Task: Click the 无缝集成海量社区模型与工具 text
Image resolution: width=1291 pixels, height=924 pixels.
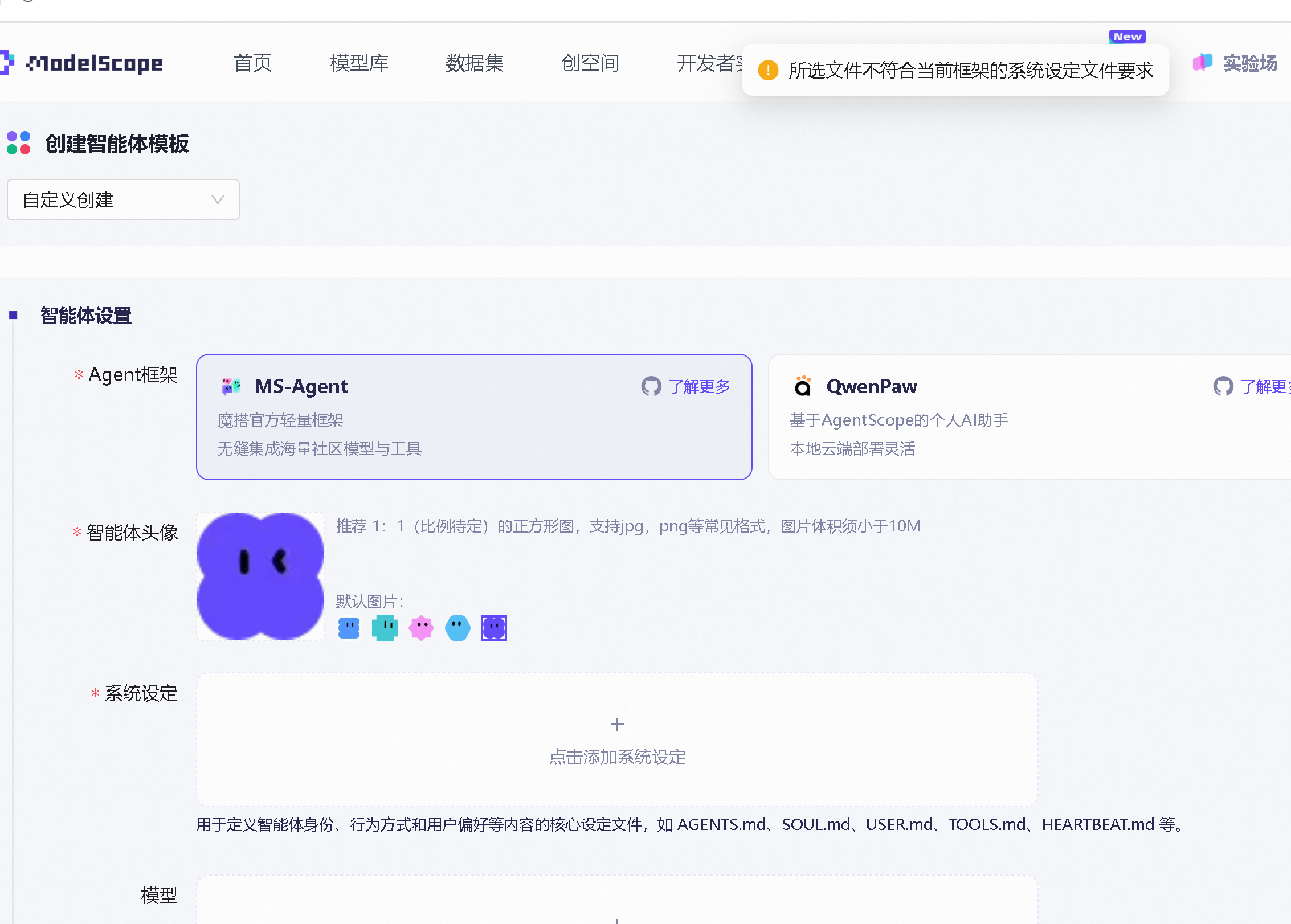Action: 320,449
